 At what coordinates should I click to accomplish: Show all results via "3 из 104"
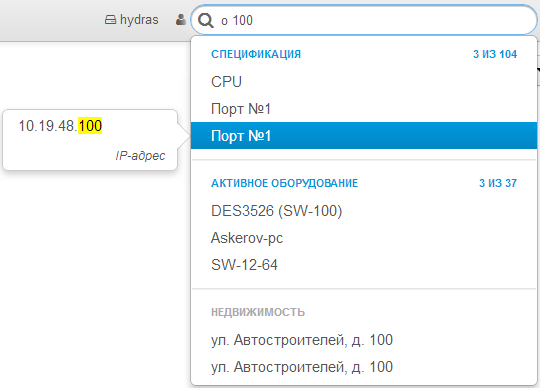tap(495, 54)
